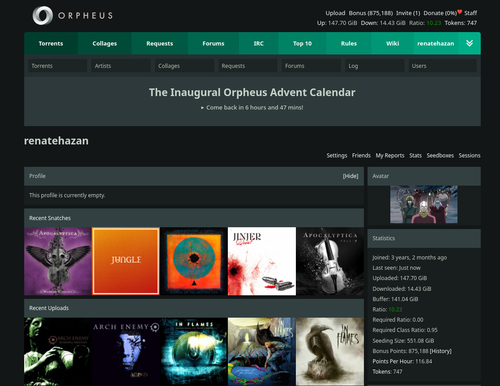The width and height of the screenshot is (500, 386).
Task: Click the Ratio 10.23 statistic
Action: (387, 309)
